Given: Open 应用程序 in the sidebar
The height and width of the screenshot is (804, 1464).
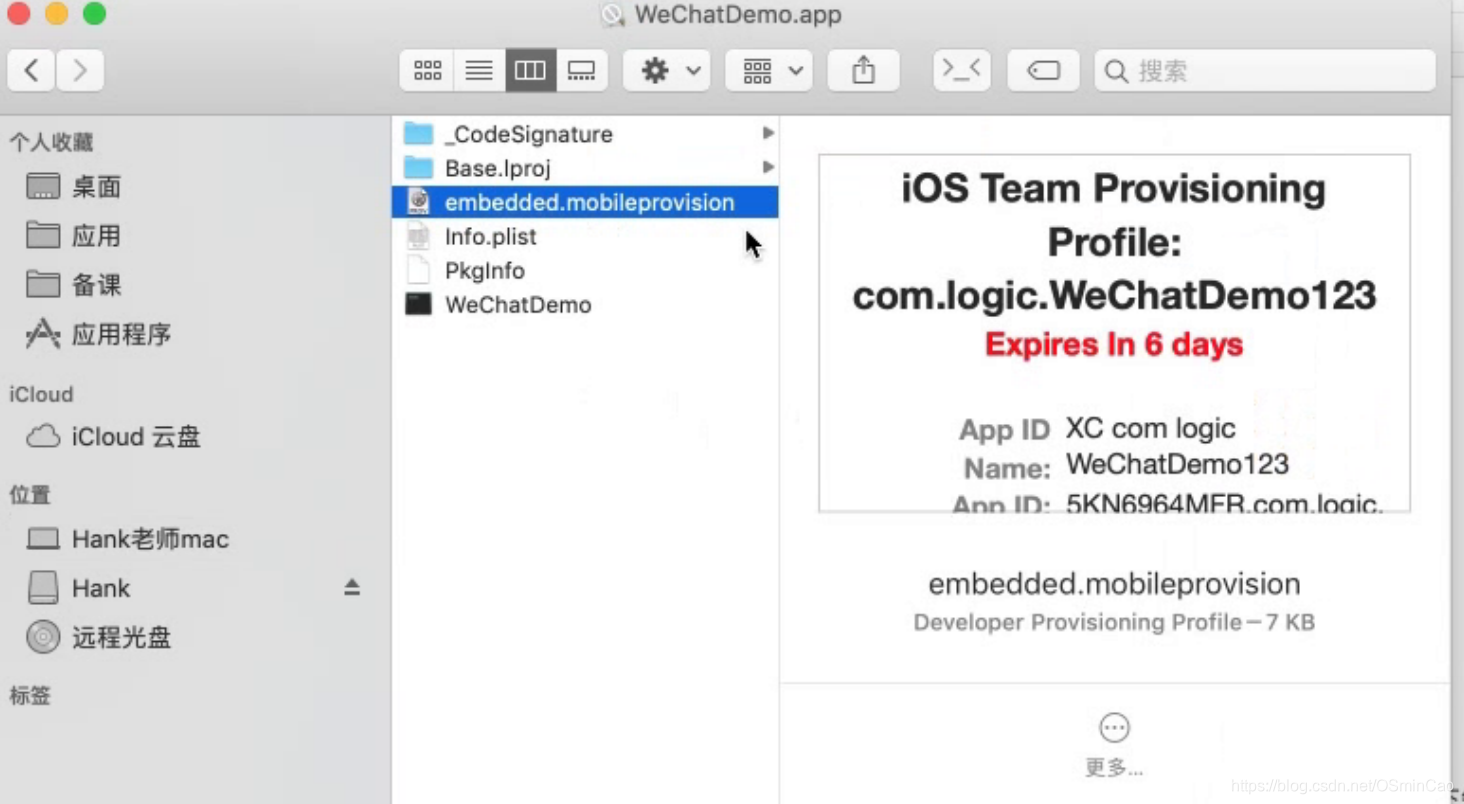Looking at the screenshot, I should point(121,334).
